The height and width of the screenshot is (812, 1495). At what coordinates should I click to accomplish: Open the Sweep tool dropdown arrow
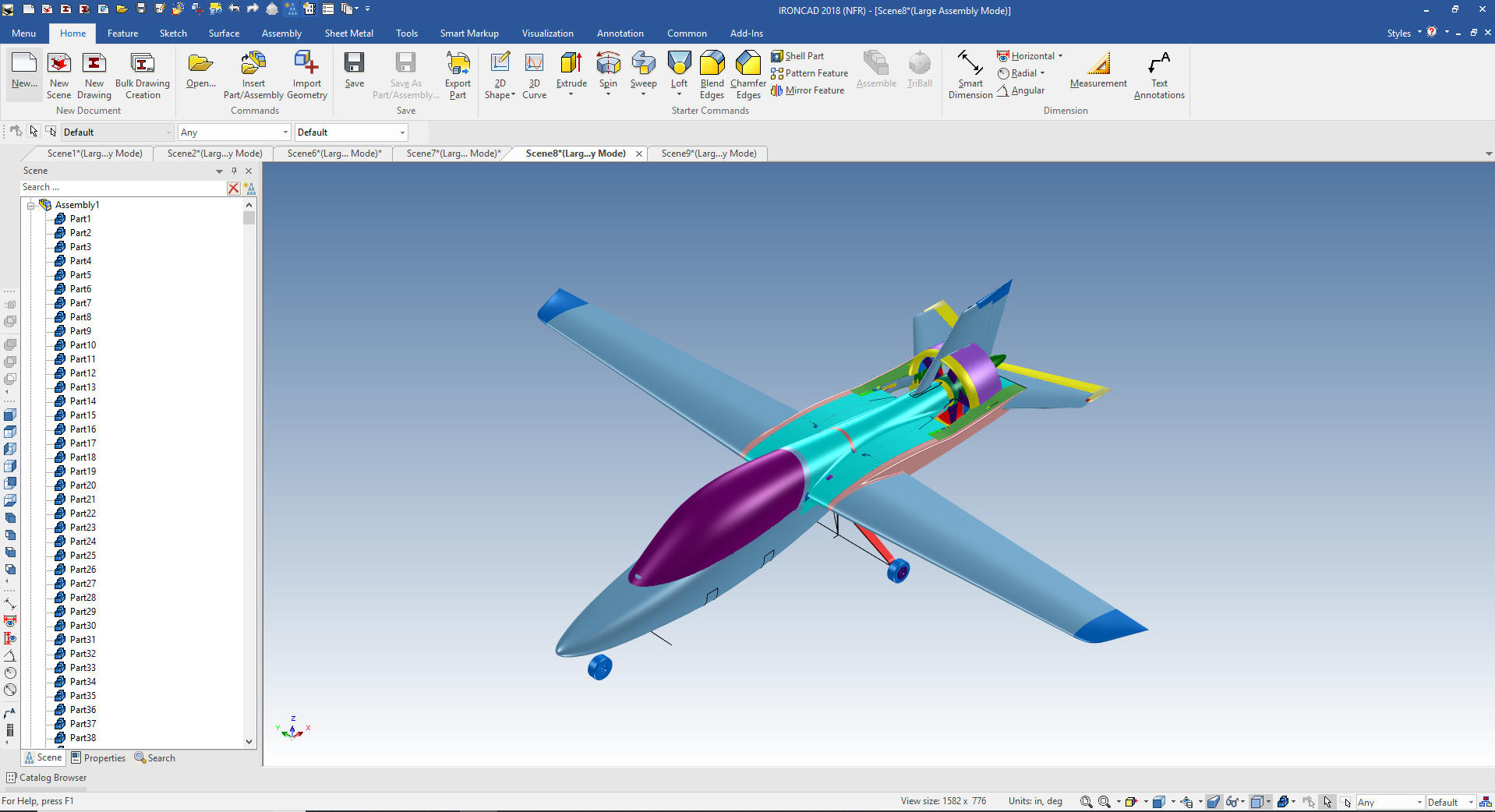pos(643,94)
